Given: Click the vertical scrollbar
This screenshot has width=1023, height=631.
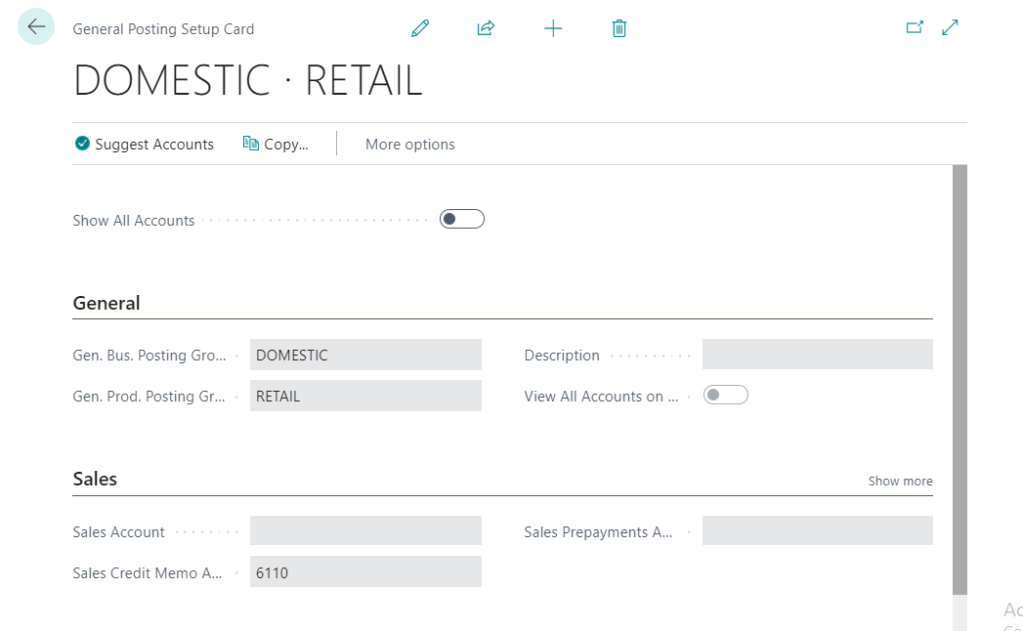Looking at the screenshot, I should click(x=960, y=380).
